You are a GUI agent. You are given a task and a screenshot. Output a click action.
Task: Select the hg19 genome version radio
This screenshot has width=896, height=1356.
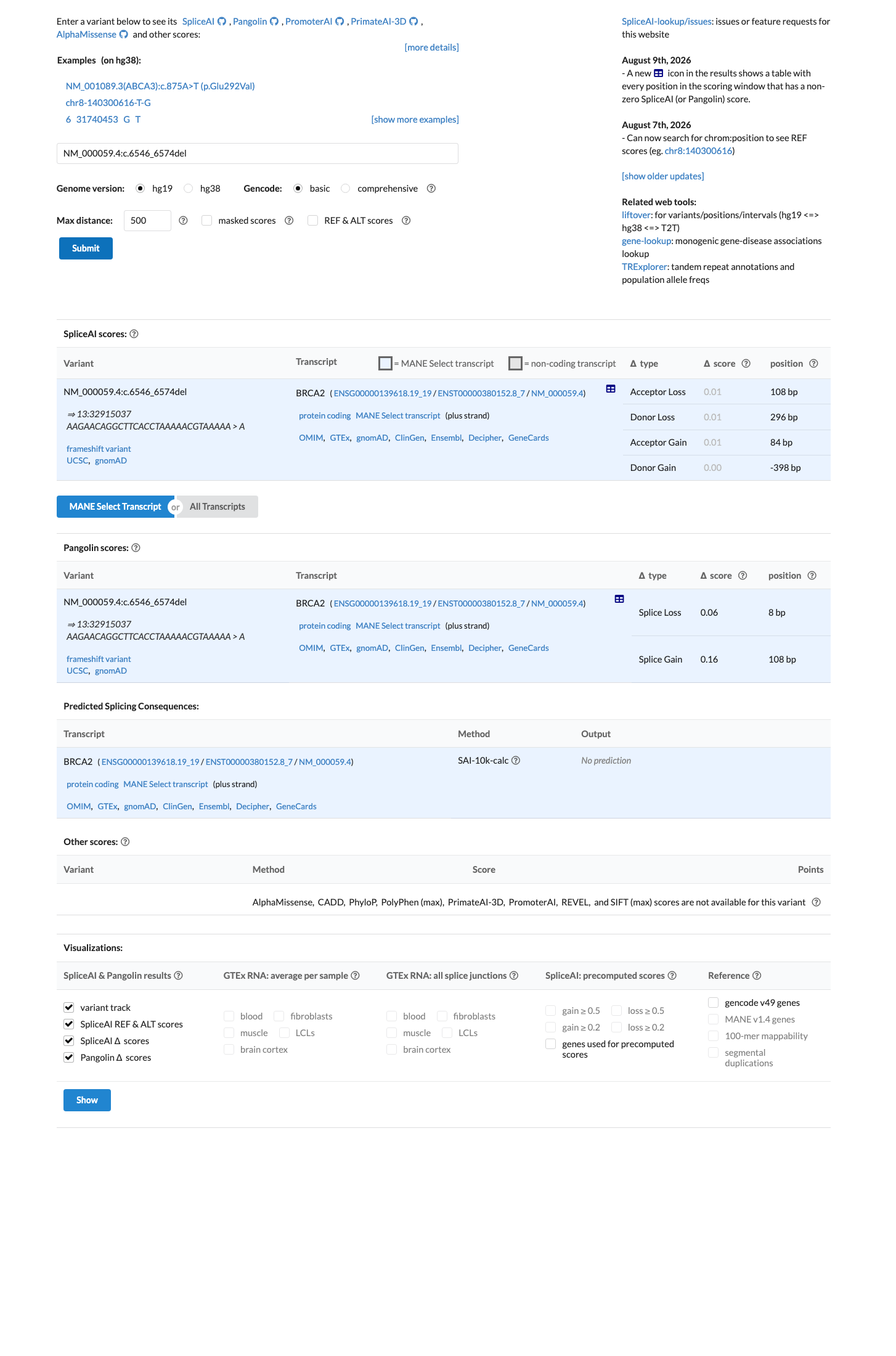141,189
